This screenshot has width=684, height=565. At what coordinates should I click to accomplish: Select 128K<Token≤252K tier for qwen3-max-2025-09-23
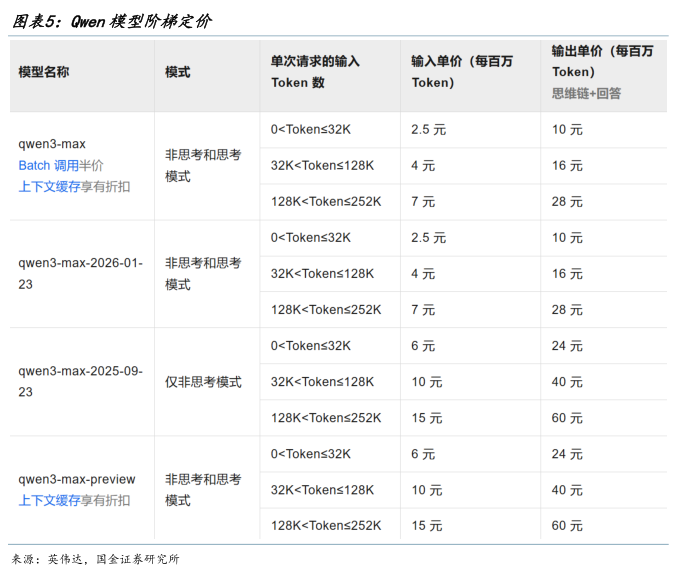click(x=326, y=418)
